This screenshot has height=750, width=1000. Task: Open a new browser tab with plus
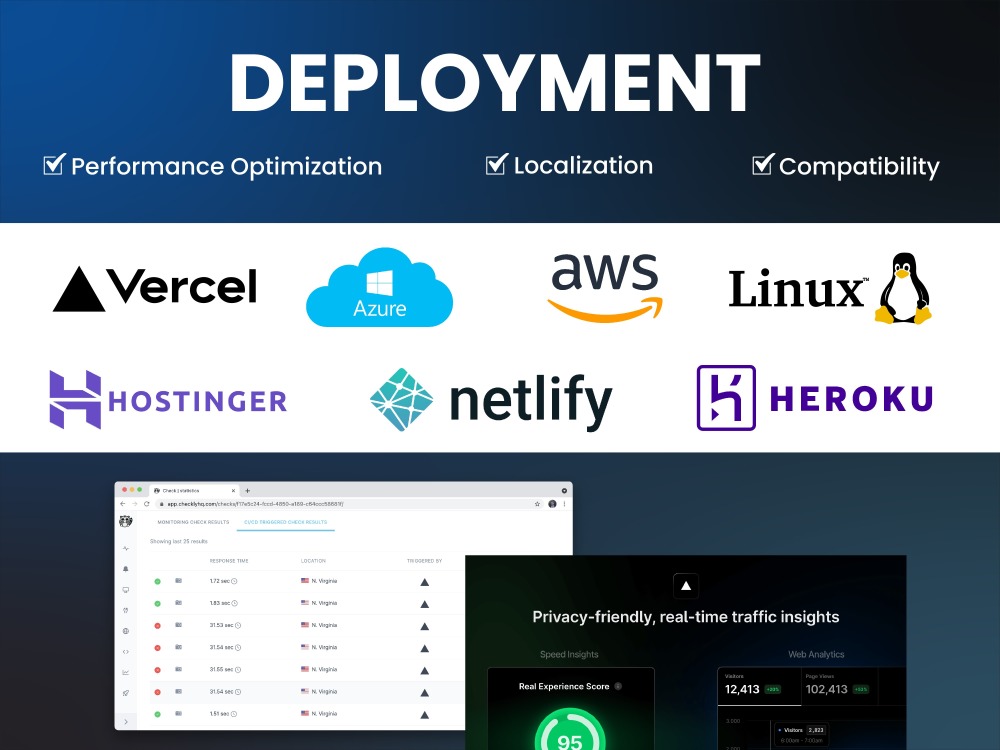[247, 490]
